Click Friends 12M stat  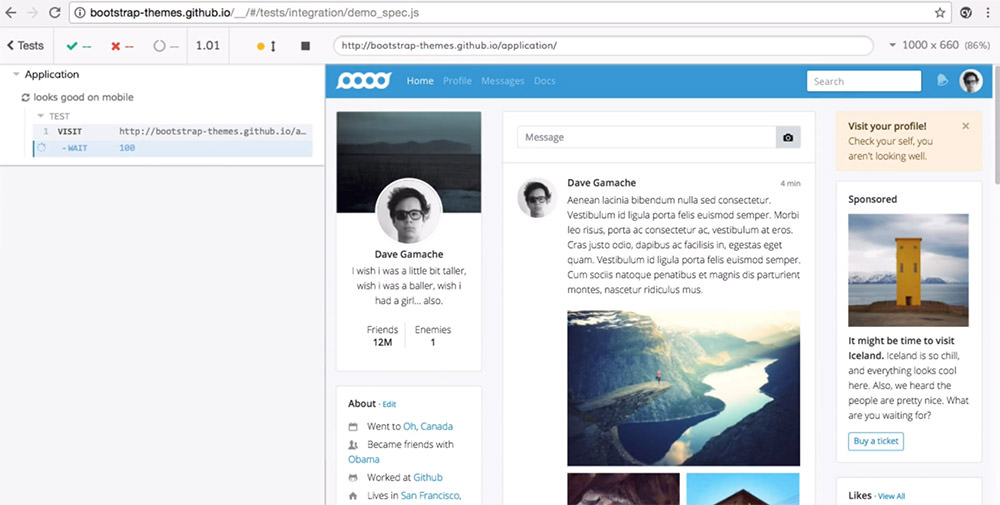pyautogui.click(x=382, y=336)
